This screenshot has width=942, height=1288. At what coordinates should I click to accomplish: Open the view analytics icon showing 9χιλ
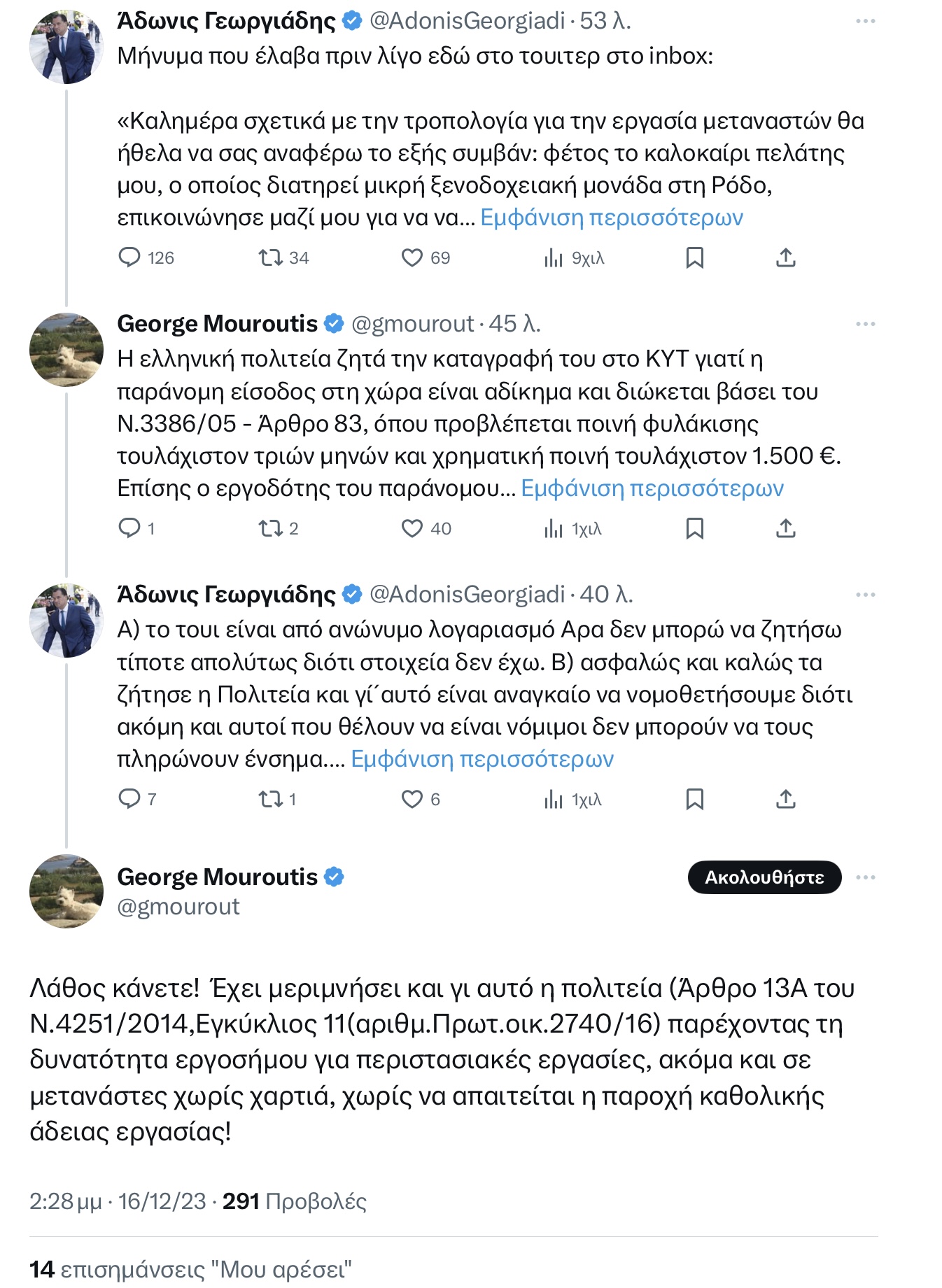click(x=555, y=258)
